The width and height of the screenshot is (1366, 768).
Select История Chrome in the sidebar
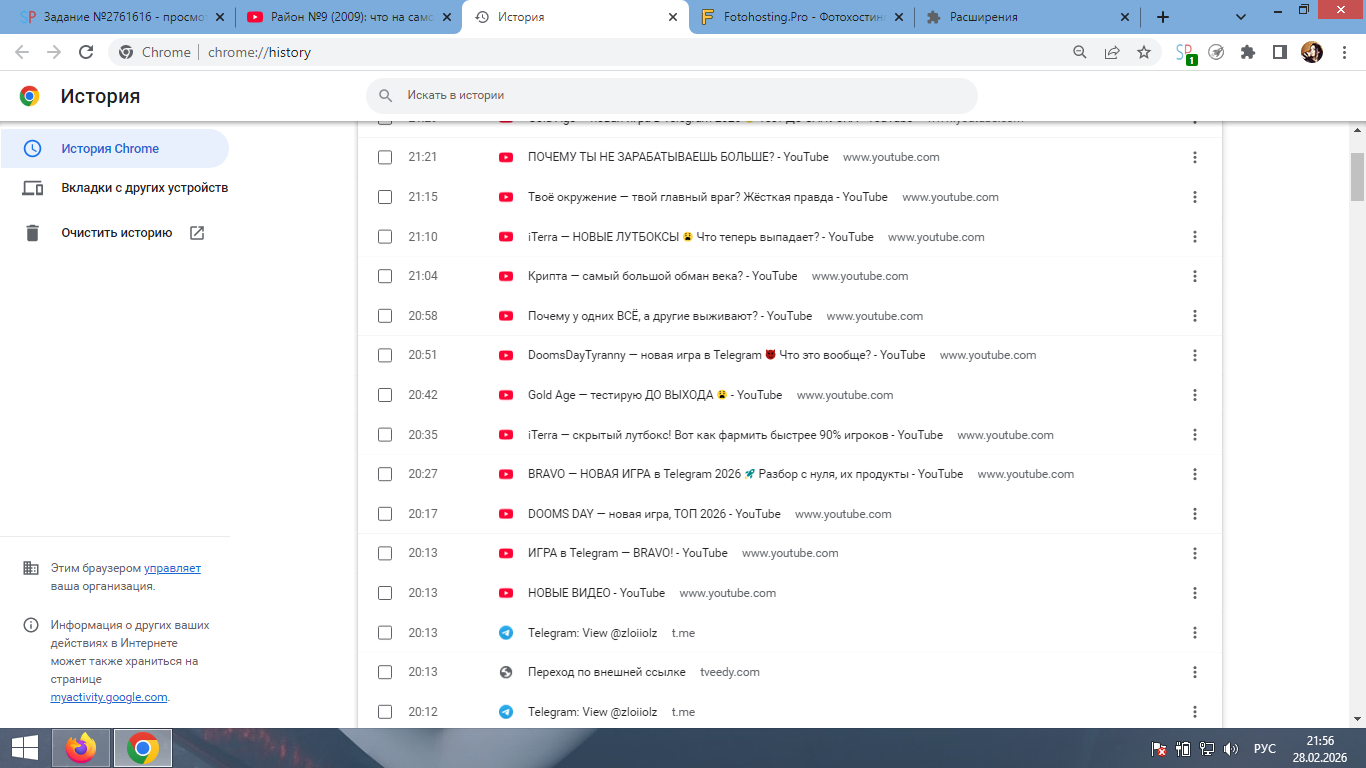[x=114, y=149]
